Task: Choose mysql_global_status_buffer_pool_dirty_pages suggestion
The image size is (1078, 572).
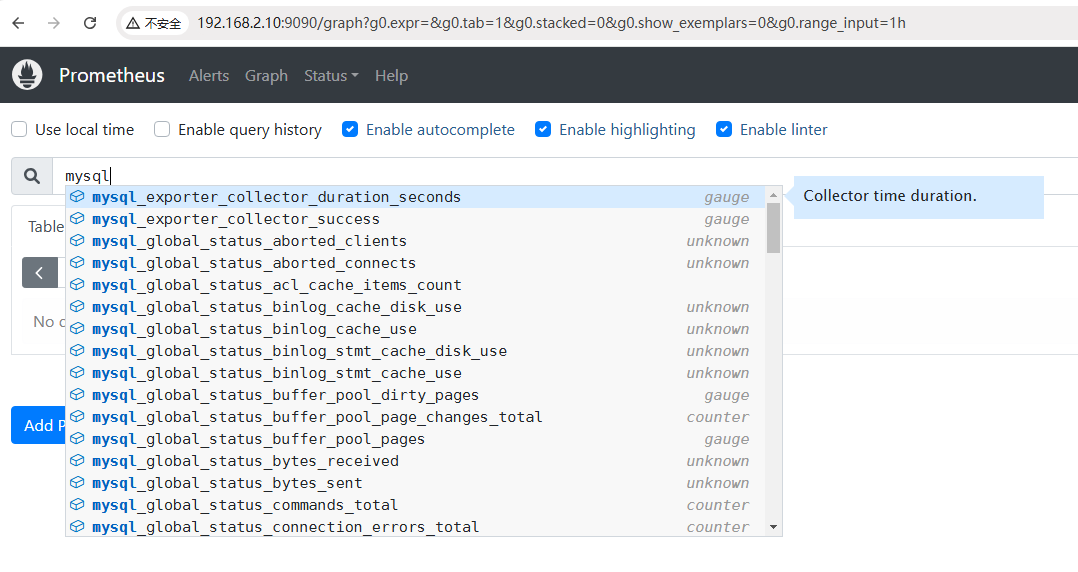Action: (415, 395)
